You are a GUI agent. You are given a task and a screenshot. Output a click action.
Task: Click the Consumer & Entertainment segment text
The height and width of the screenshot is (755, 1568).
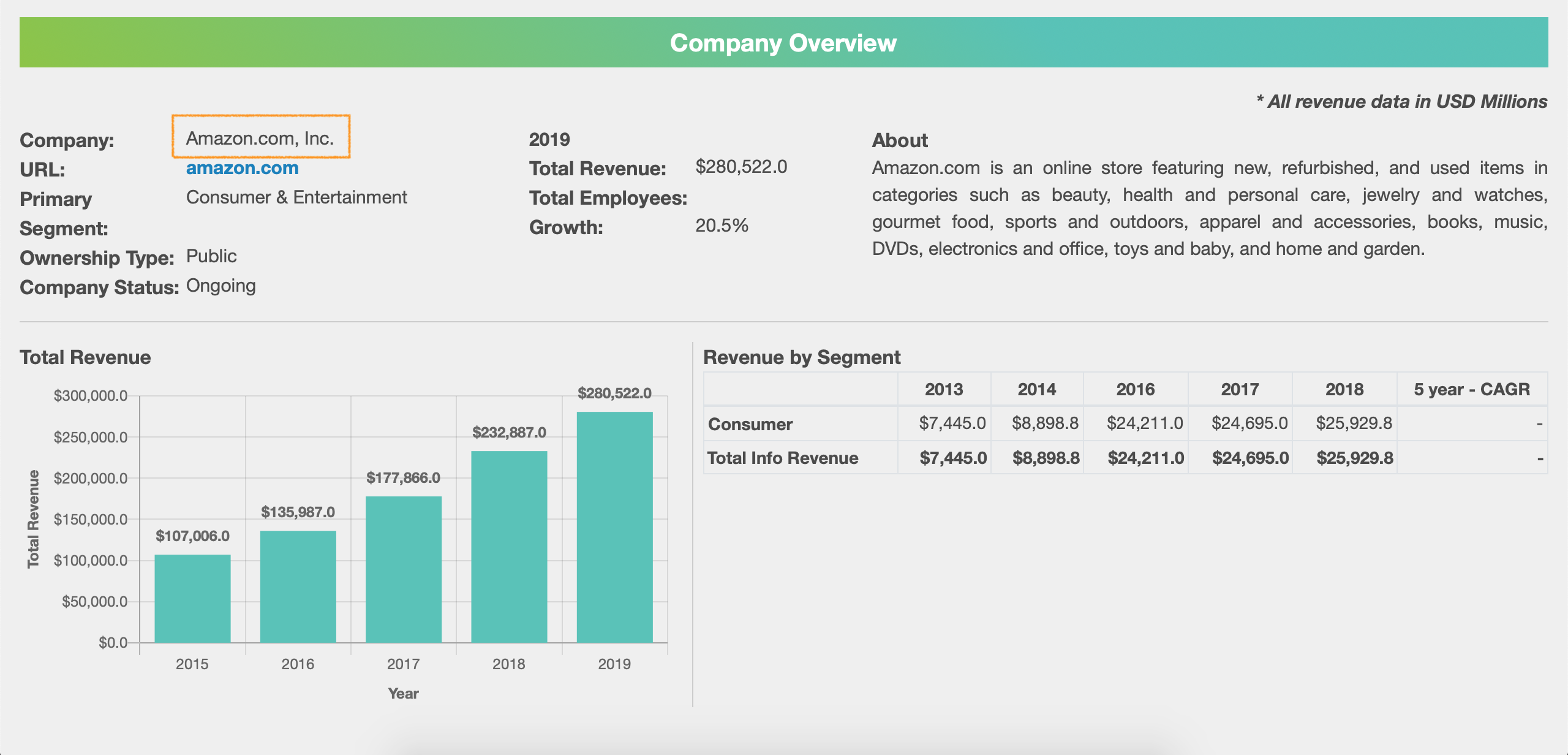pyautogui.click(x=296, y=197)
